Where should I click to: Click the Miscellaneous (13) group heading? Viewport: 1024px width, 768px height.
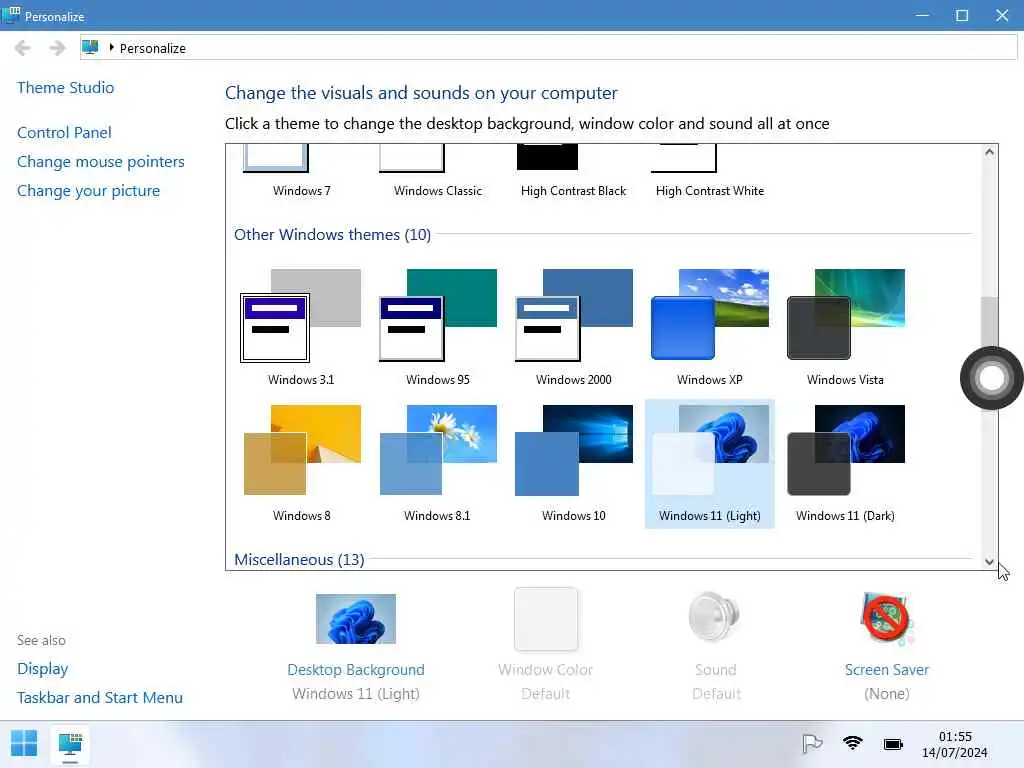(x=299, y=560)
